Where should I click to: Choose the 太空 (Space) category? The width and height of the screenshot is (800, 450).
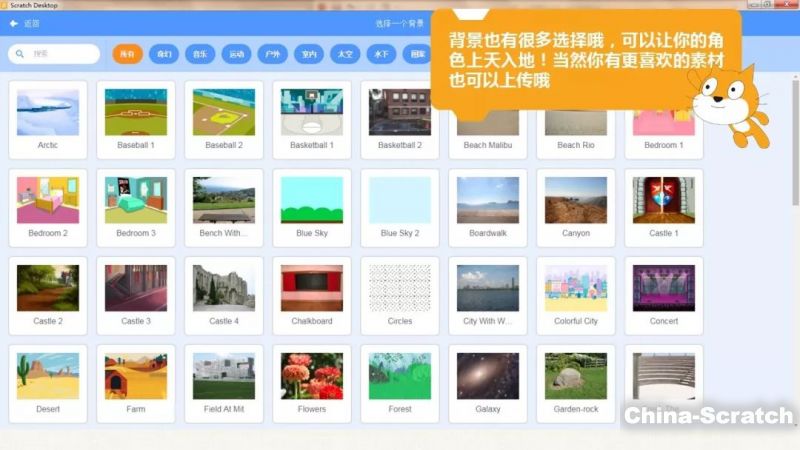[345, 54]
